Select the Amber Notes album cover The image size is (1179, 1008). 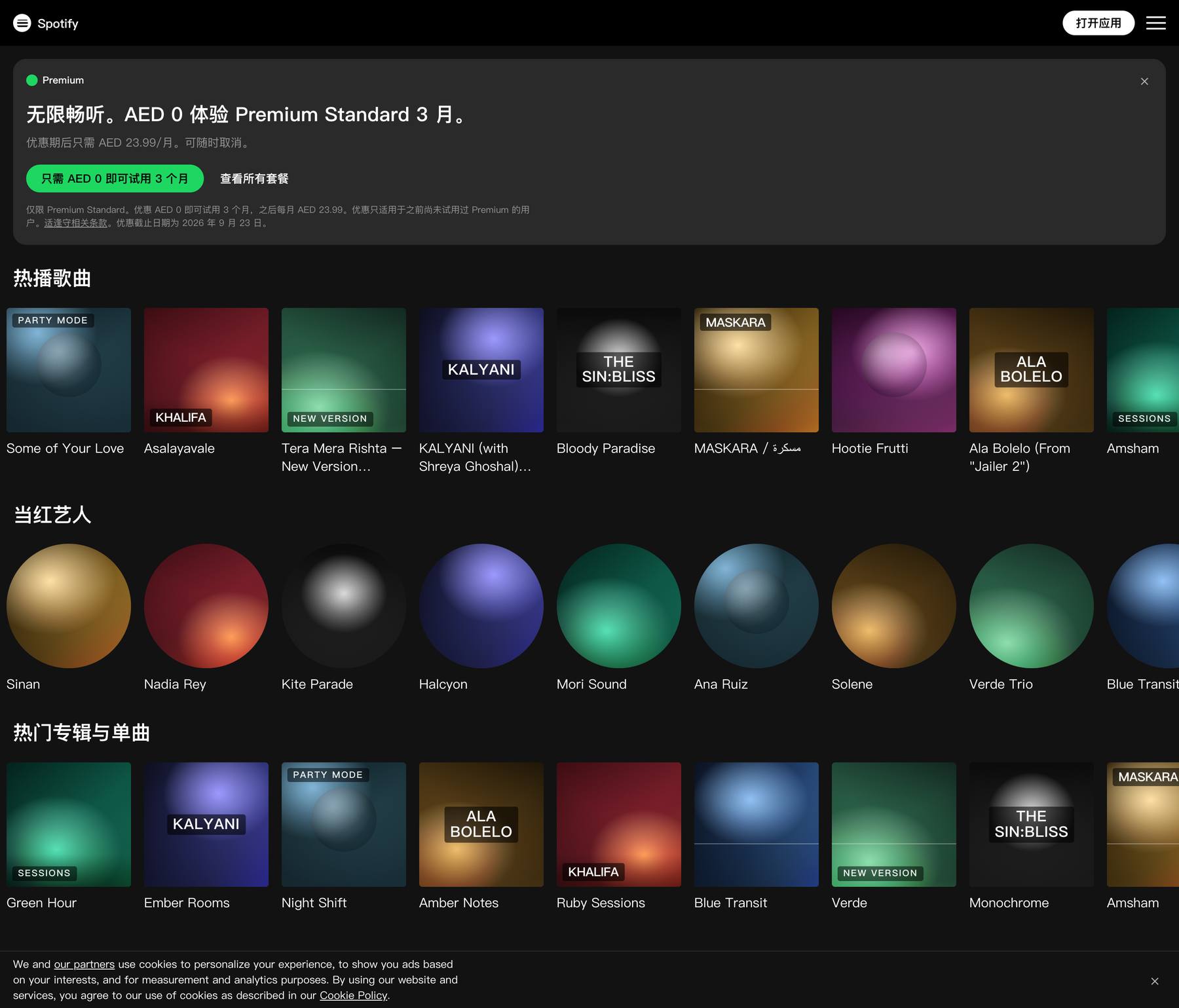[481, 825]
